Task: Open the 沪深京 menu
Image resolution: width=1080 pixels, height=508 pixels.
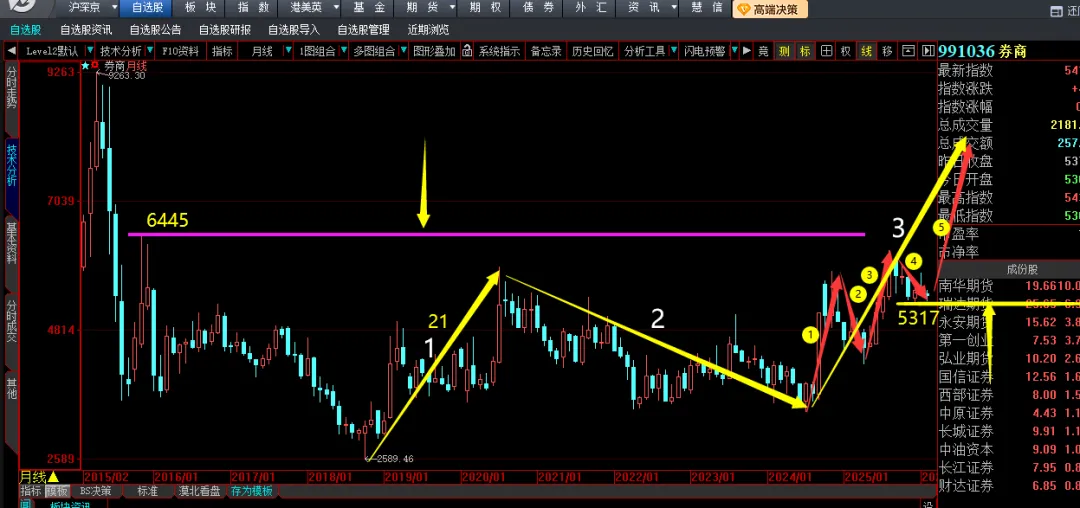Action: pos(83,8)
